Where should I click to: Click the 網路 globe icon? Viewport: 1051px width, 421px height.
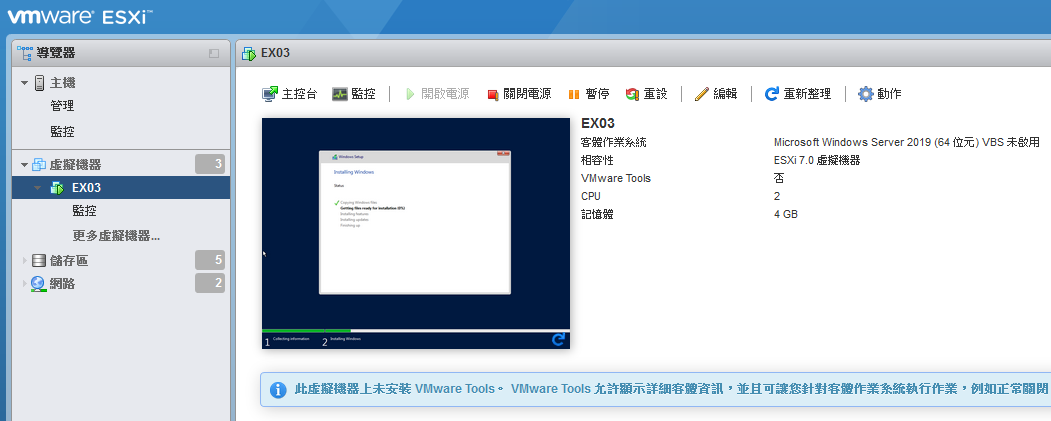pos(38,284)
